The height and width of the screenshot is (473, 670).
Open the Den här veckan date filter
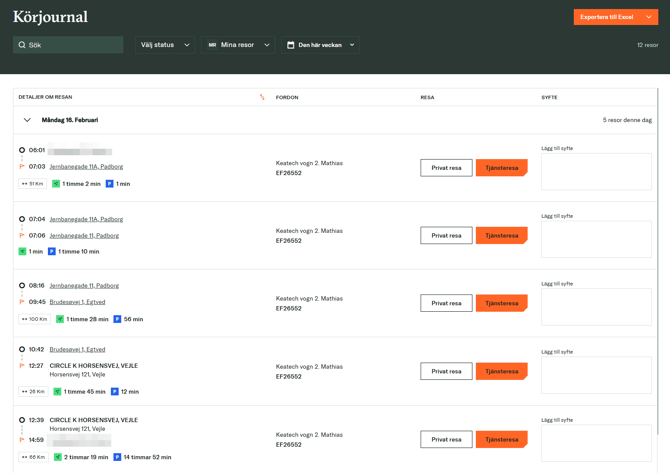click(321, 45)
